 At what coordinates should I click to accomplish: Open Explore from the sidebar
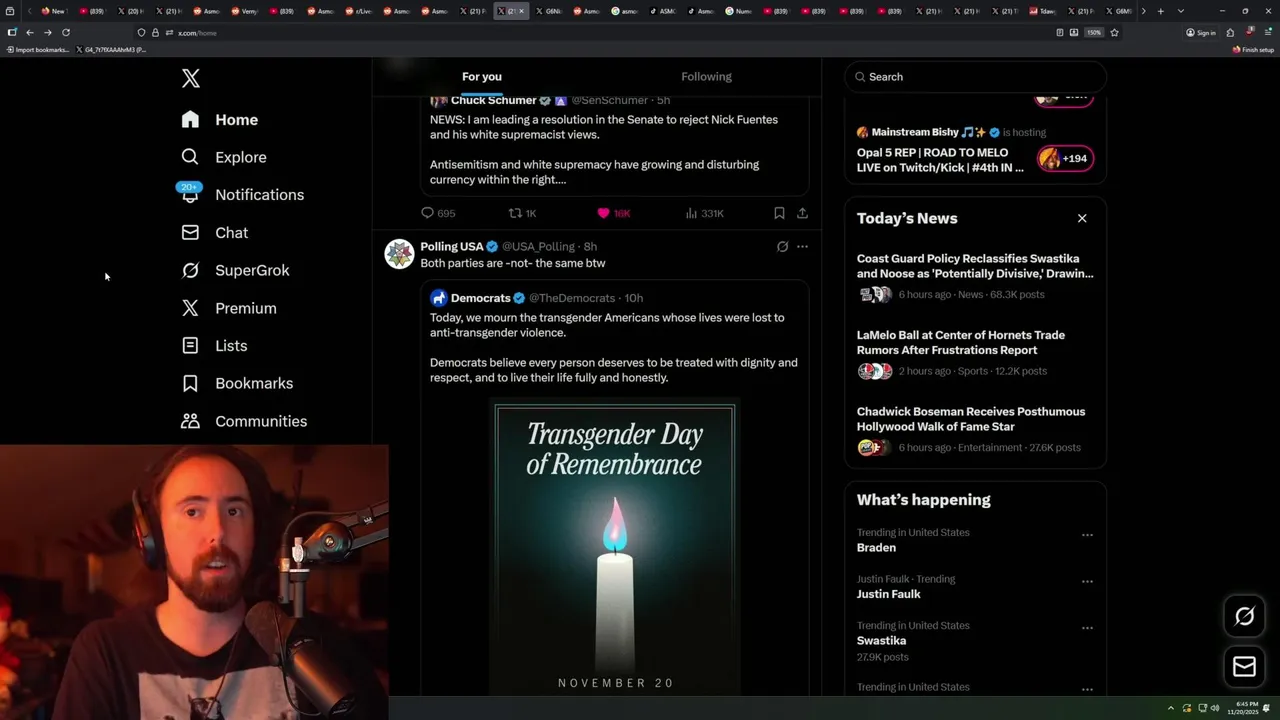click(x=223, y=157)
